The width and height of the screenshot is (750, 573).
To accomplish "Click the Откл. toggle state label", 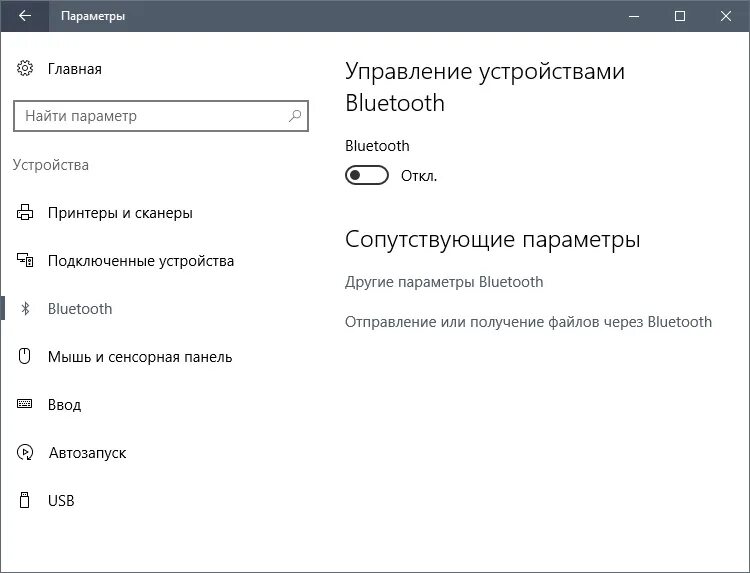I will coord(419,176).
